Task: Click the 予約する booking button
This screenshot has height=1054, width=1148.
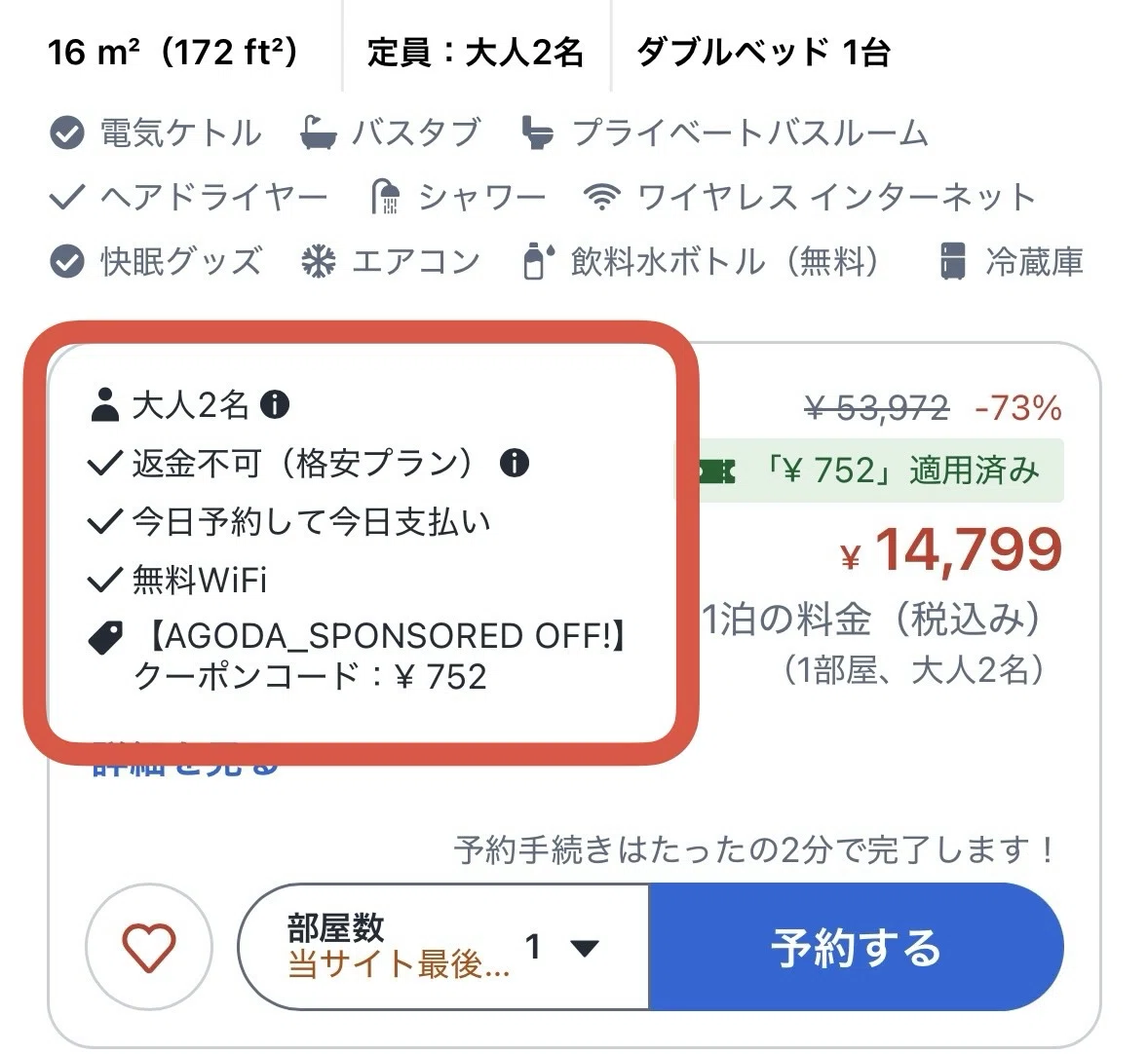Action: tap(856, 947)
